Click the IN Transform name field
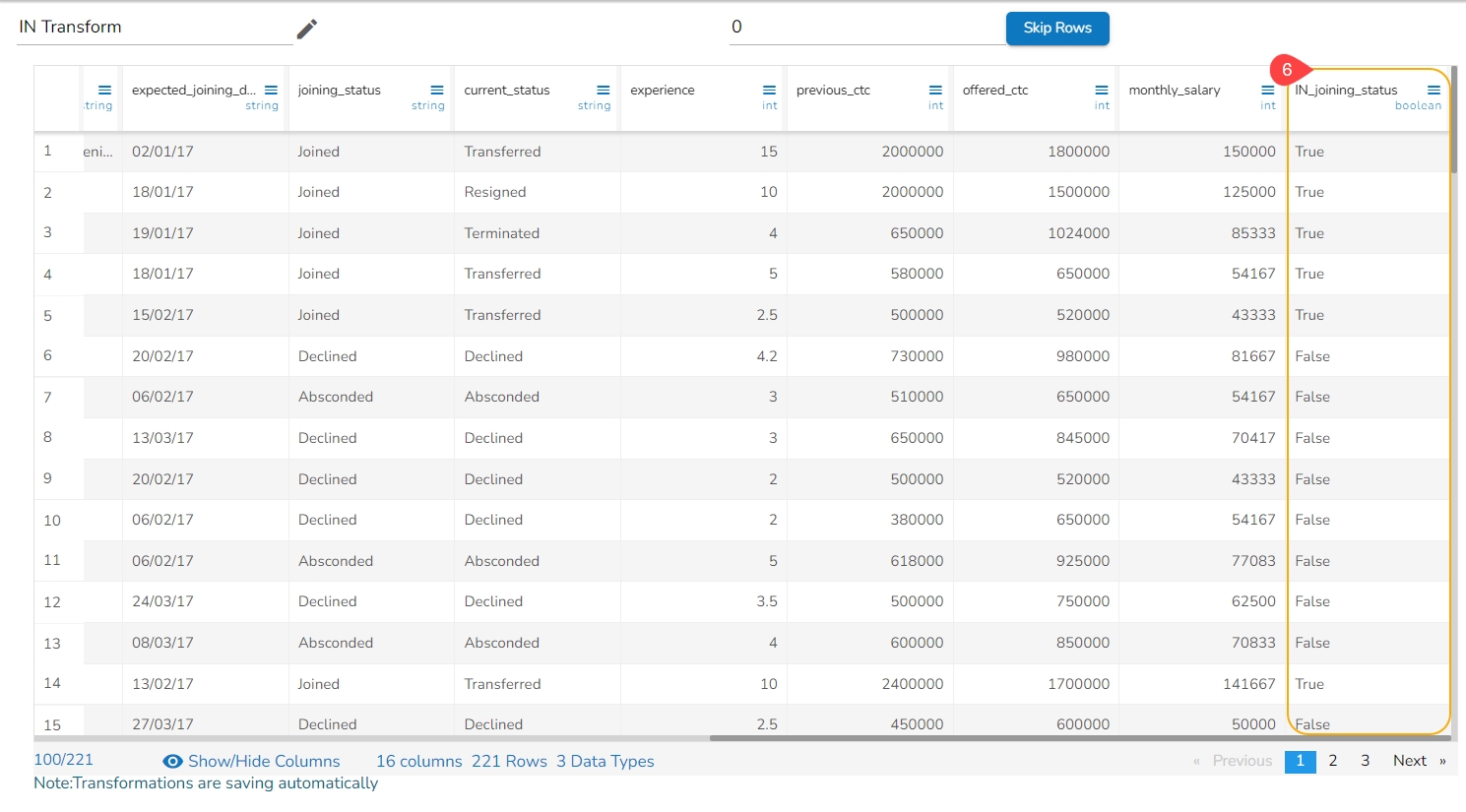This screenshot has height=812, width=1466. tap(154, 28)
